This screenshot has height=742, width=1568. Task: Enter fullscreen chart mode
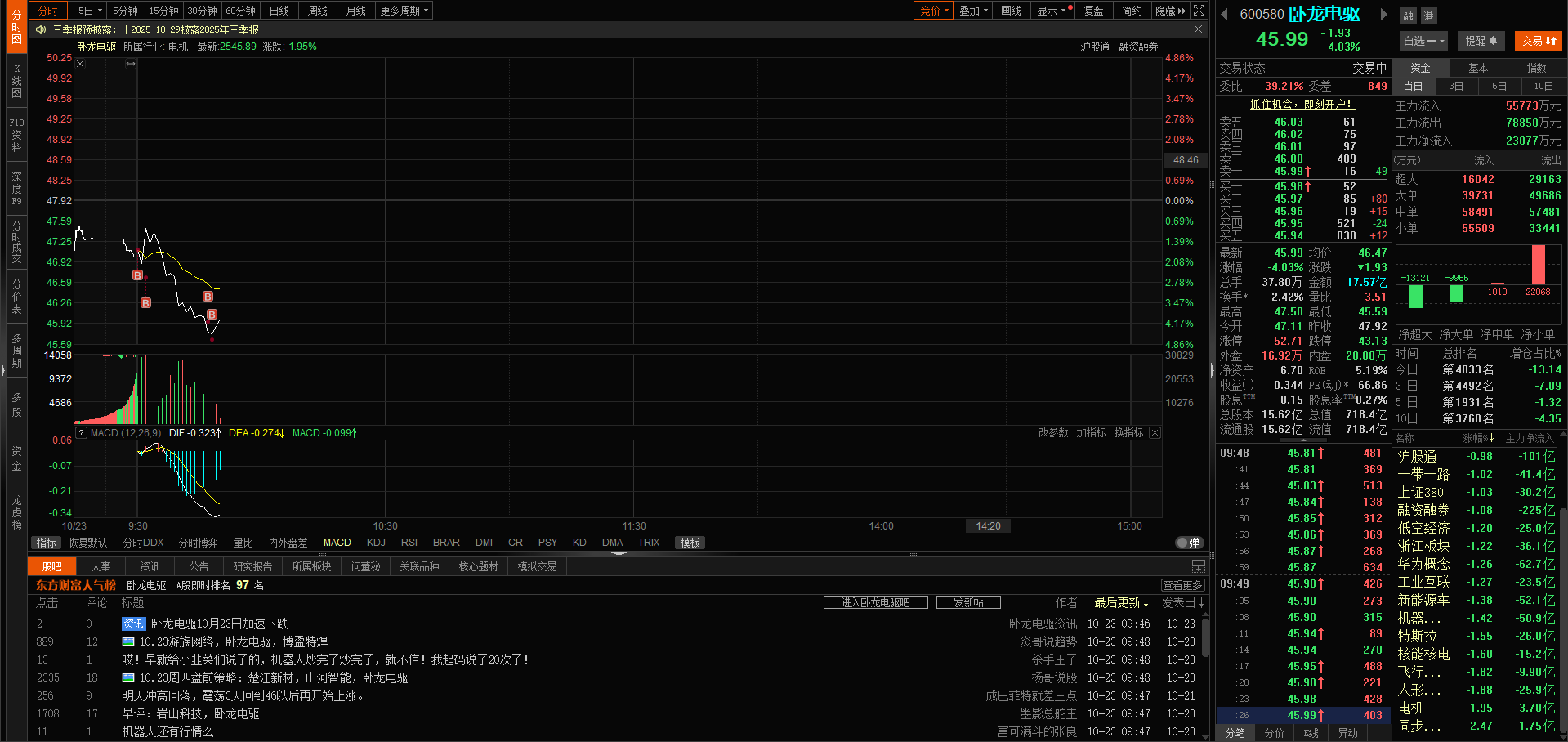(x=1199, y=11)
